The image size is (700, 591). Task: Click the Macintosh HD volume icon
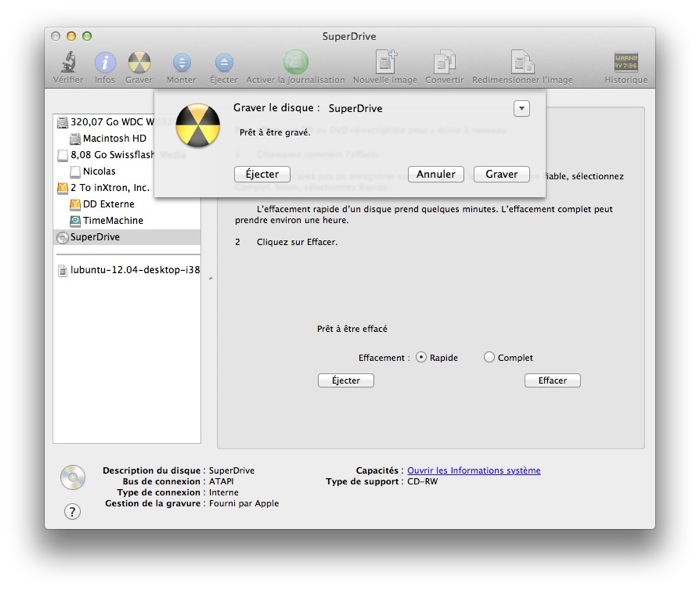click(x=75, y=139)
